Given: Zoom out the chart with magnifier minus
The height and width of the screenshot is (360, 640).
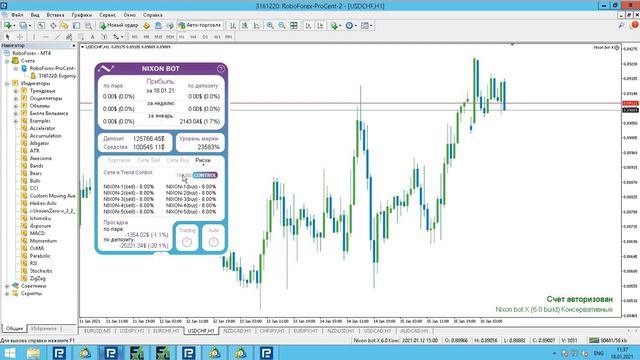Looking at the screenshot, I should click(x=282, y=25).
